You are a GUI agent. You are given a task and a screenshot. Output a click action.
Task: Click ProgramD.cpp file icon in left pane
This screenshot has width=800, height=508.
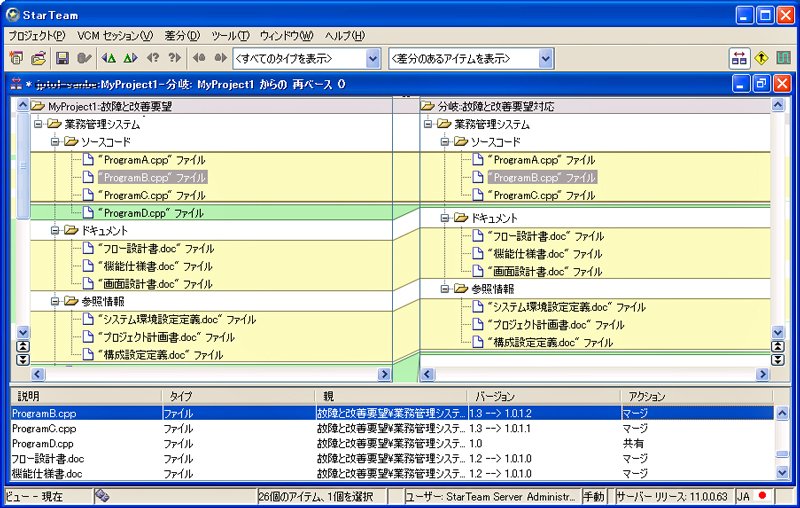click(x=88, y=213)
